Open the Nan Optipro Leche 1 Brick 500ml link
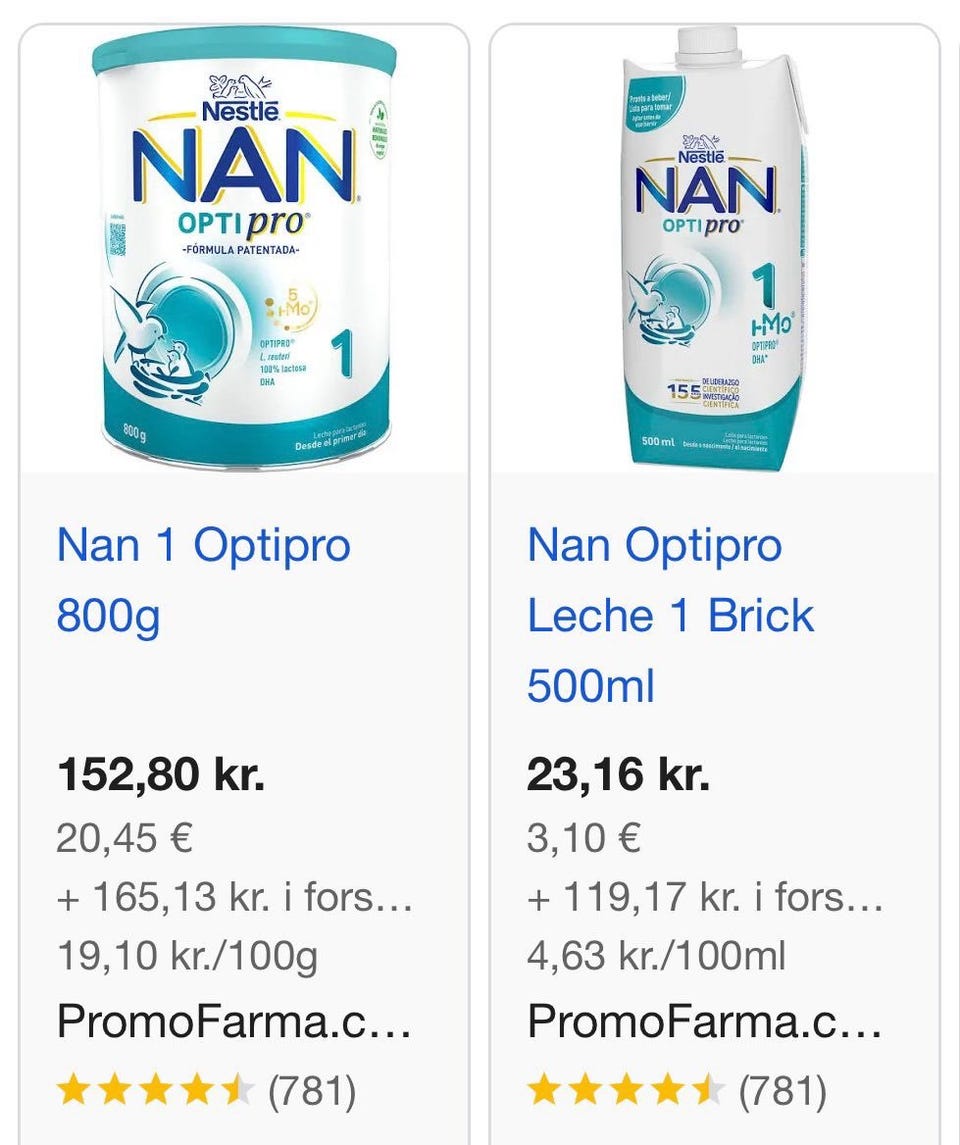Screen dimensions: 960x1145 coord(670,615)
